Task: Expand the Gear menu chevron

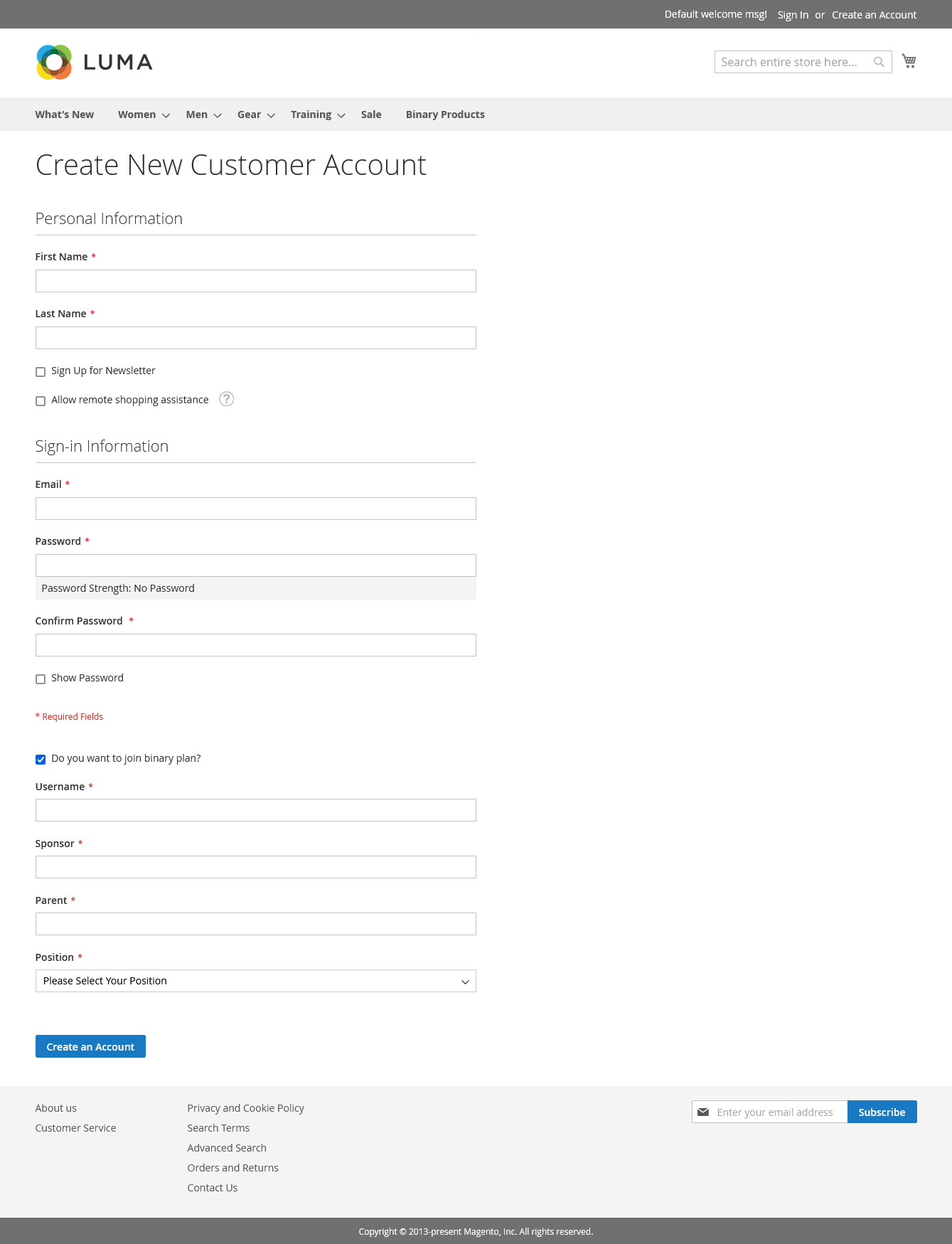Action: (271, 115)
